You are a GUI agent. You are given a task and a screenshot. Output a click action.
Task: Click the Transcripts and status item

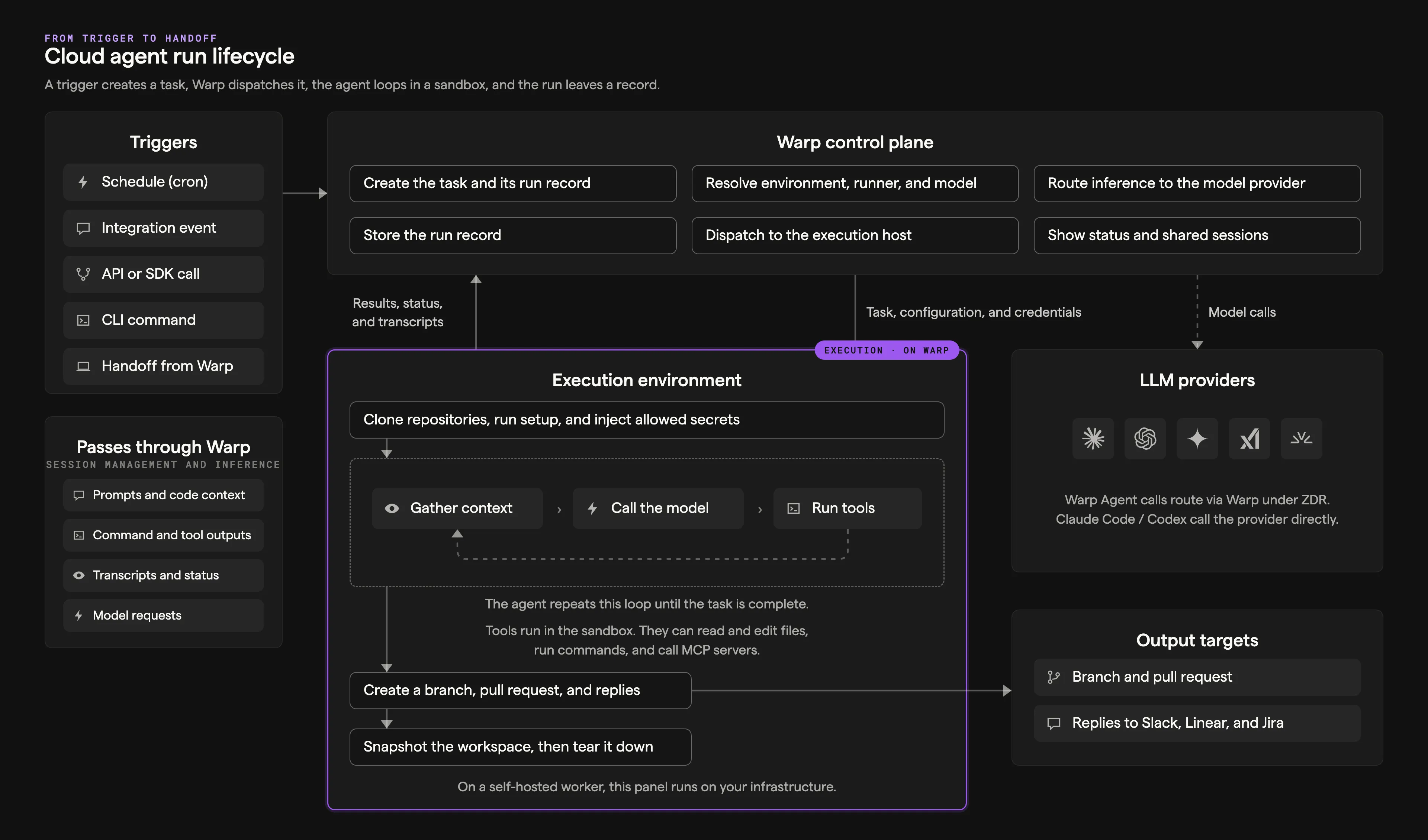tap(164, 575)
